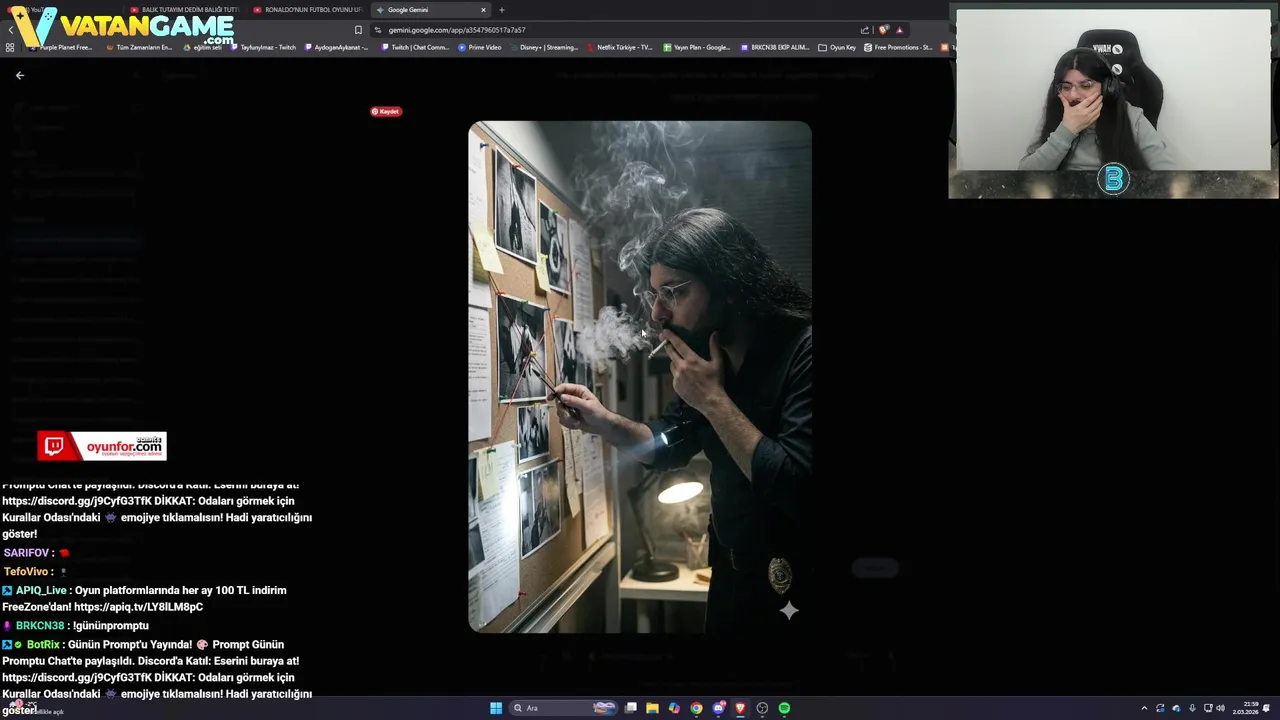Open OBS Studio from taskbar
The width and height of the screenshot is (1280, 720).
coord(762,708)
